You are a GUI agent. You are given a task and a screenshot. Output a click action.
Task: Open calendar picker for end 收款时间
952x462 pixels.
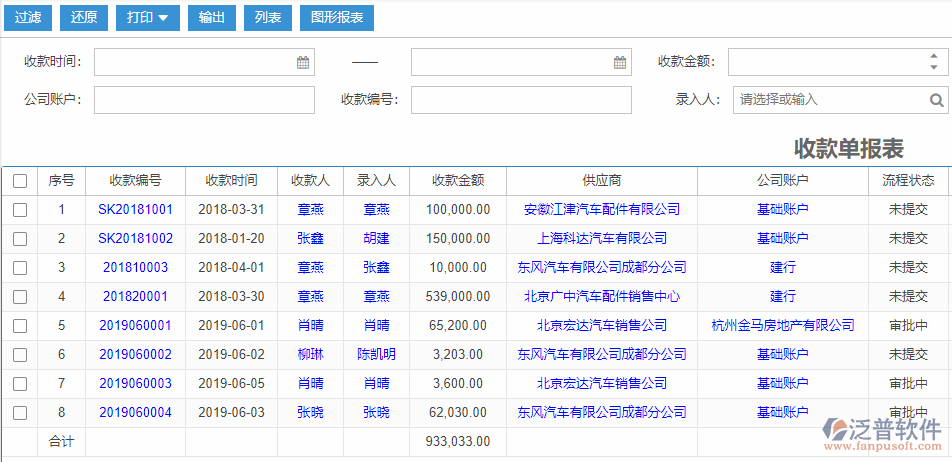tap(620, 62)
